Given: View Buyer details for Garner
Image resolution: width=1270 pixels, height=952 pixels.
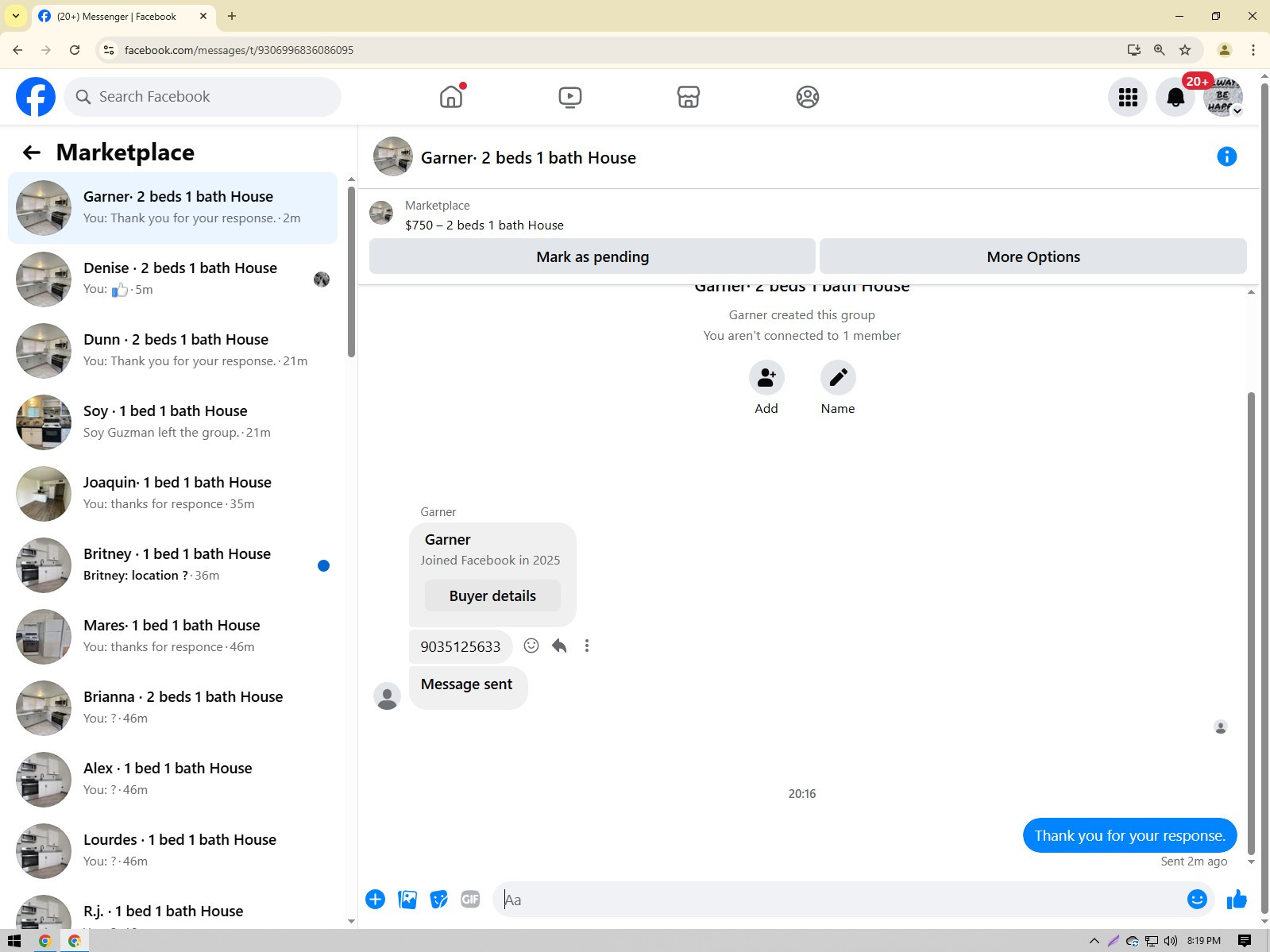Looking at the screenshot, I should (492, 595).
